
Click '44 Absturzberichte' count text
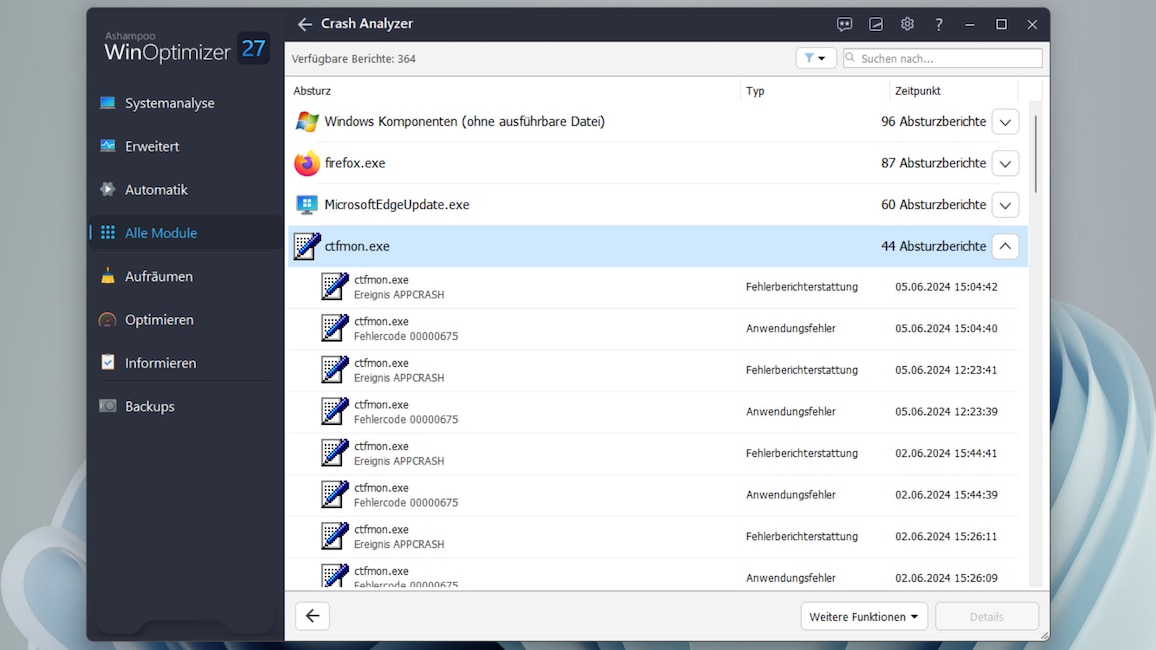(933, 246)
